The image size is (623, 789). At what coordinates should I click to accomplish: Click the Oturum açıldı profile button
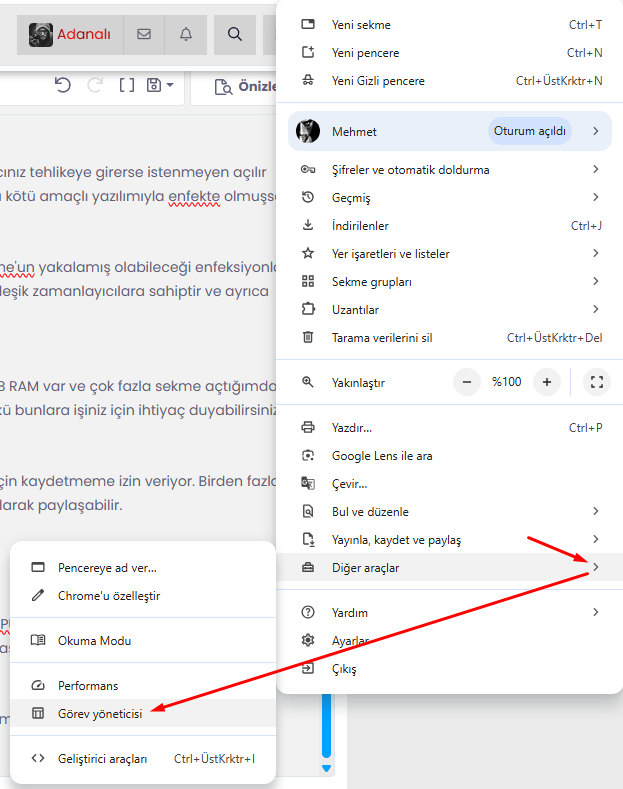click(x=530, y=131)
